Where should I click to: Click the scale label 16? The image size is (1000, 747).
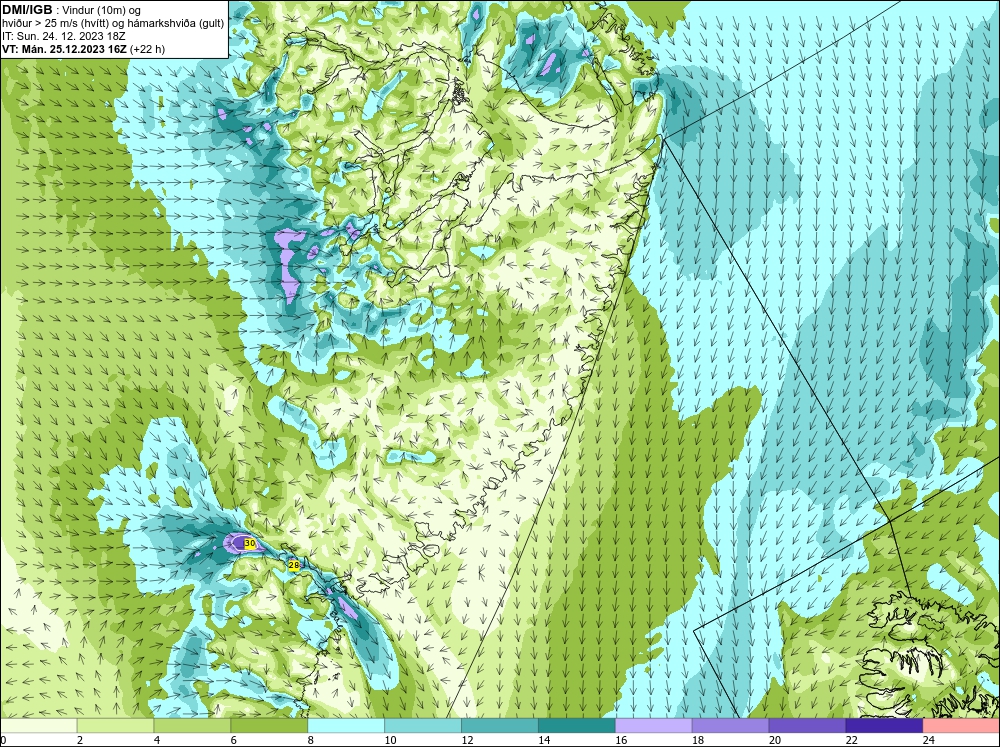click(x=621, y=740)
